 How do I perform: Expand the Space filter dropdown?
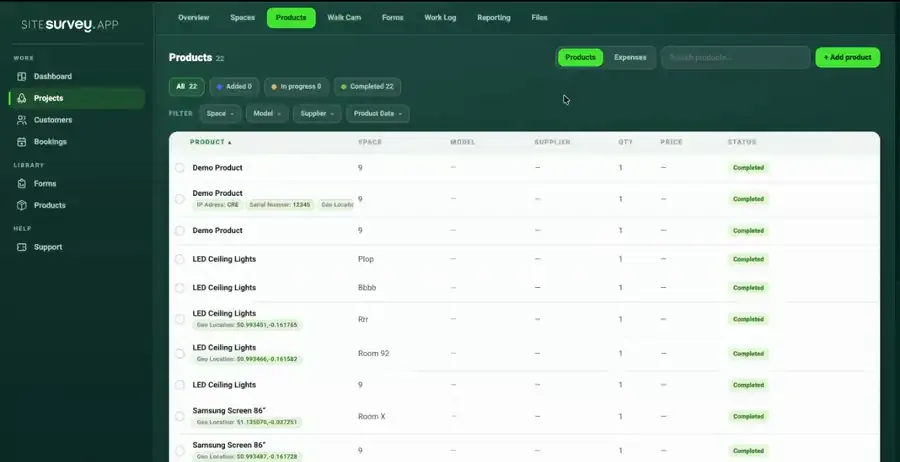220,114
